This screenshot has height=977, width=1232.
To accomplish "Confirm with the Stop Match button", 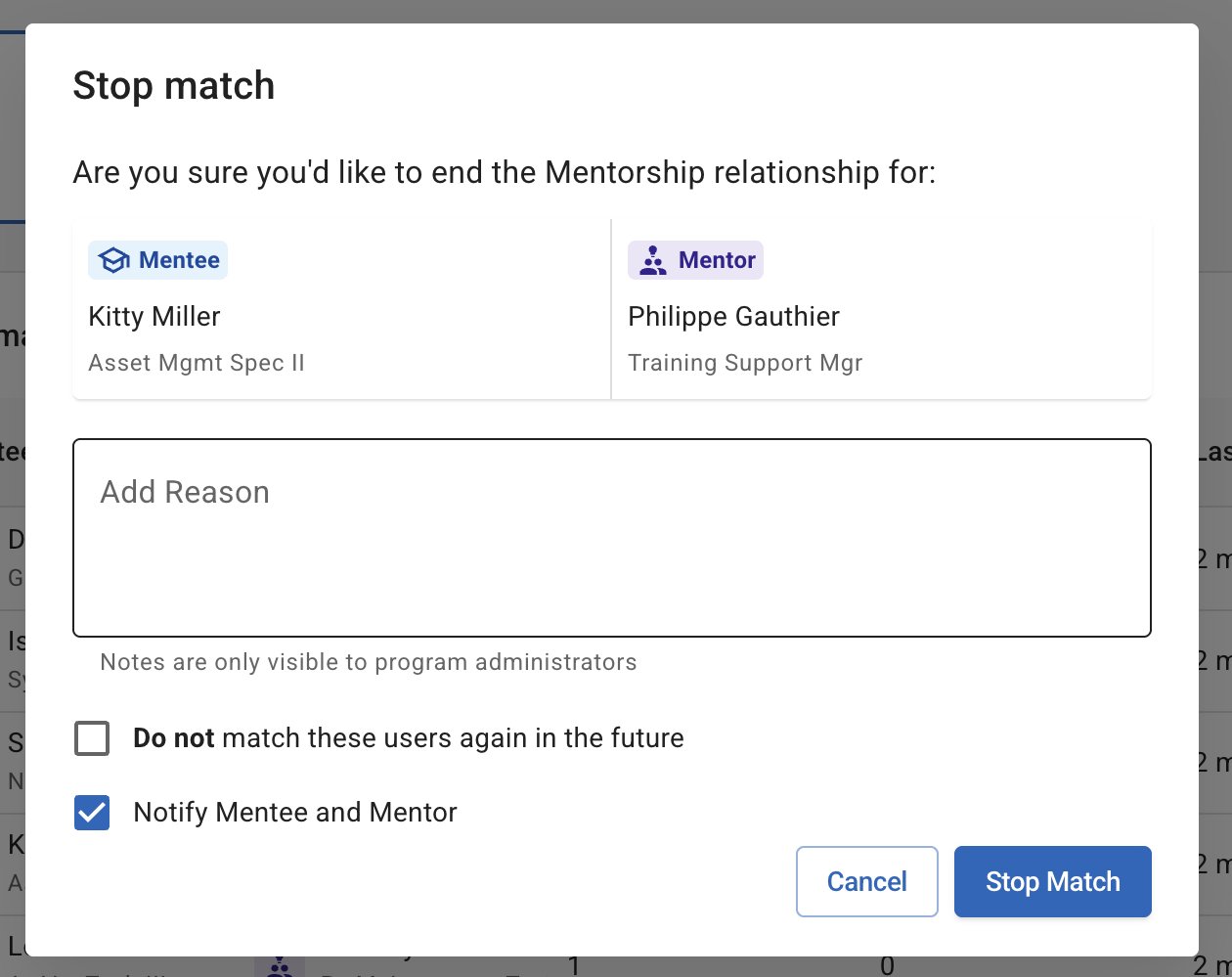I will (x=1052, y=881).
